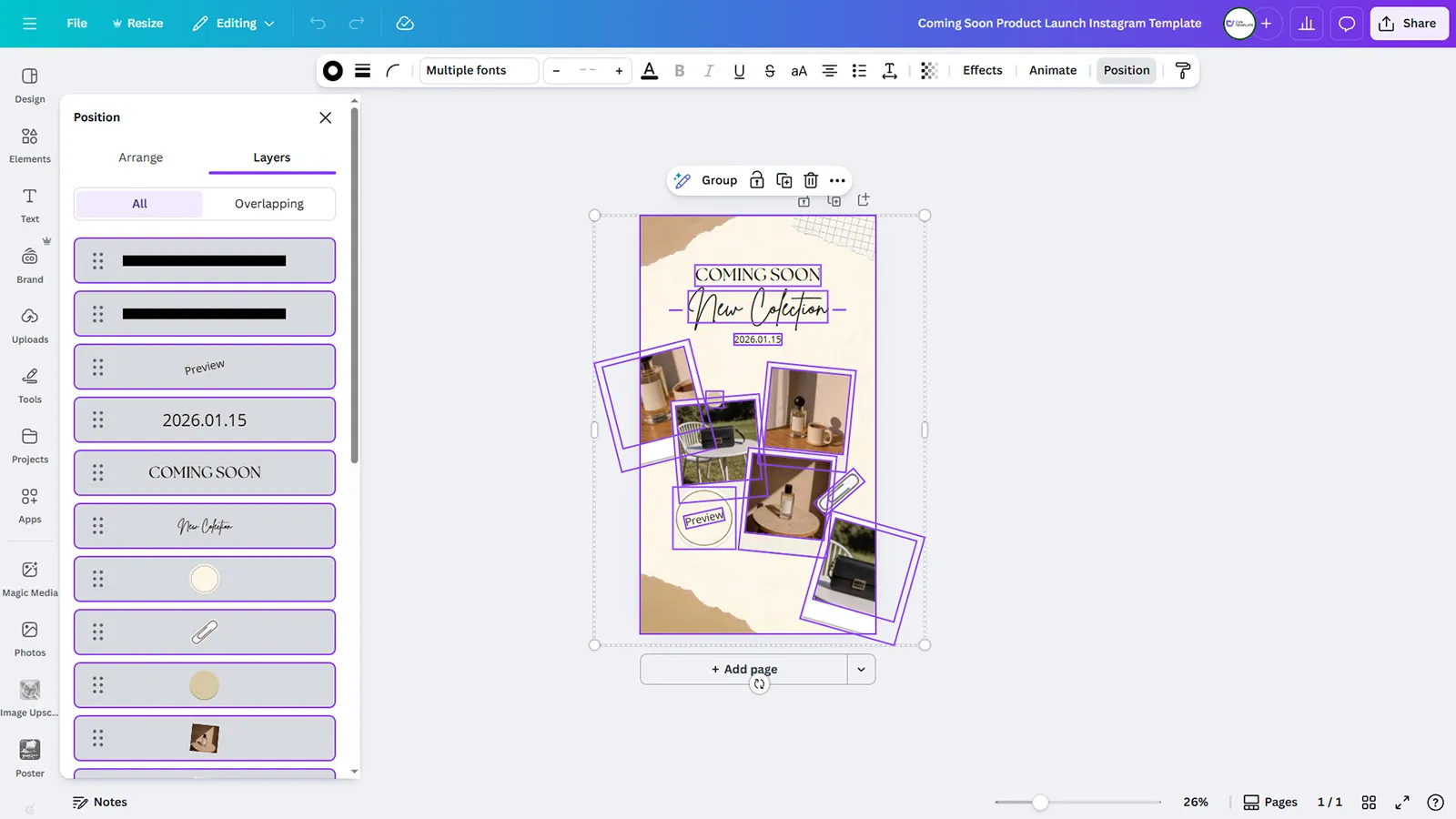The height and width of the screenshot is (819, 1456).
Task: Select the COMING SOON layer in list
Action: click(x=205, y=473)
